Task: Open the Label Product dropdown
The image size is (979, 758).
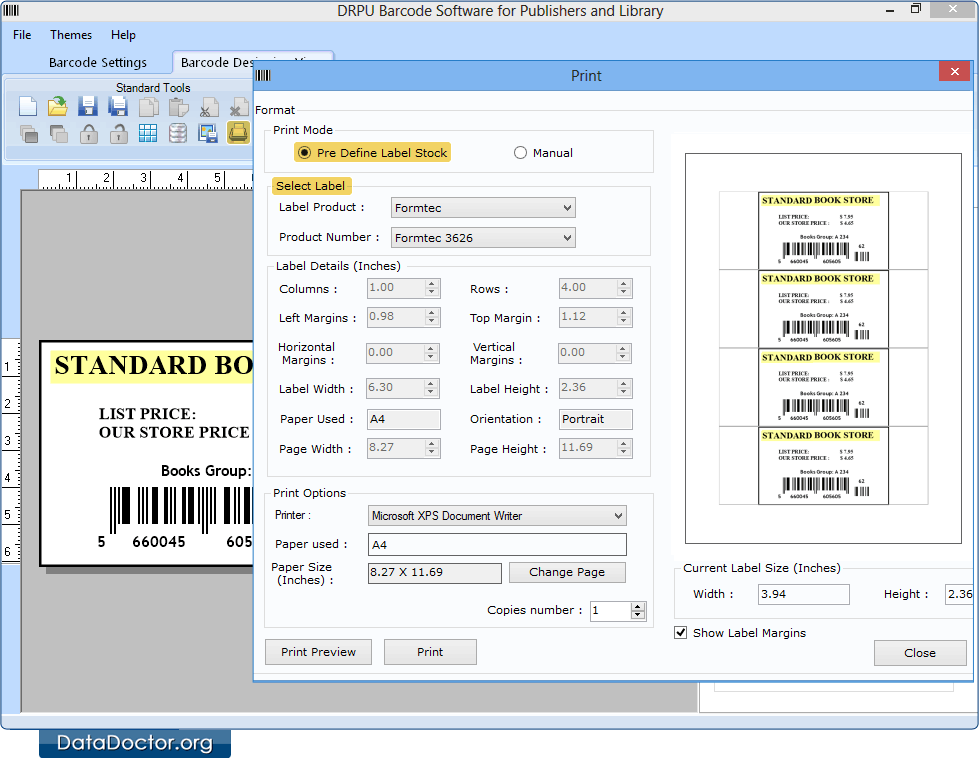Action: point(483,208)
